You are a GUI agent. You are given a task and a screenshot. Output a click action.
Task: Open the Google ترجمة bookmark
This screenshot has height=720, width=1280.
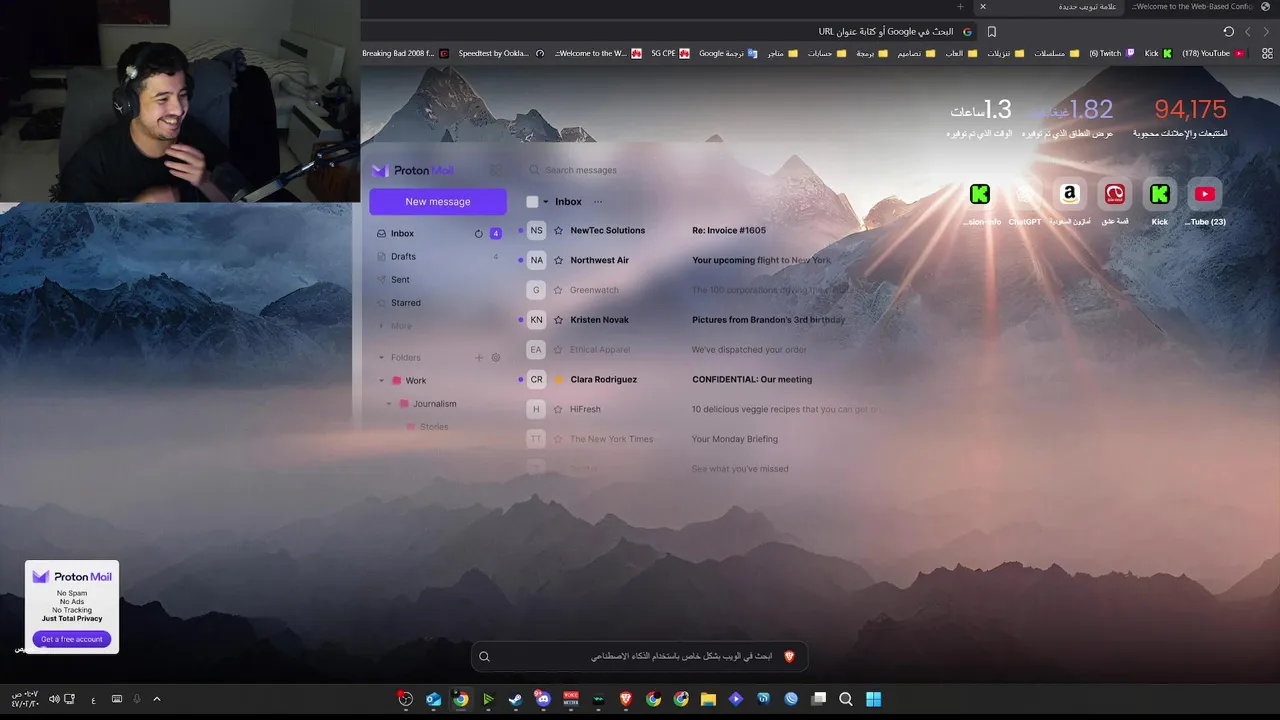pos(727,54)
